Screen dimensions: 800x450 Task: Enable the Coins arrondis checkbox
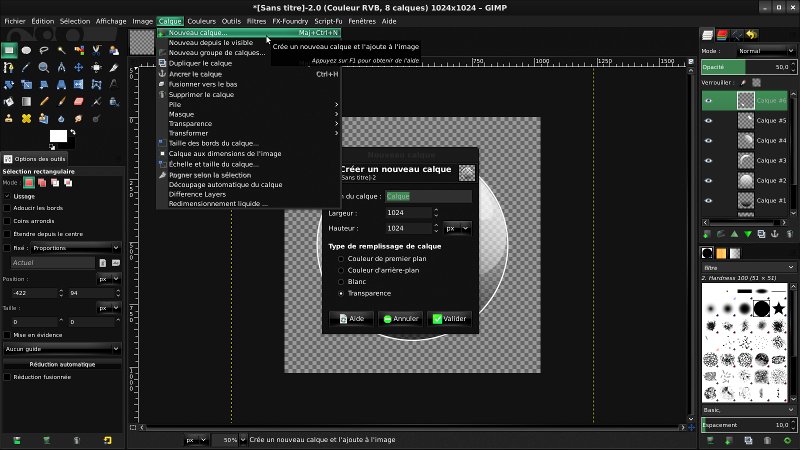[x=7, y=221]
